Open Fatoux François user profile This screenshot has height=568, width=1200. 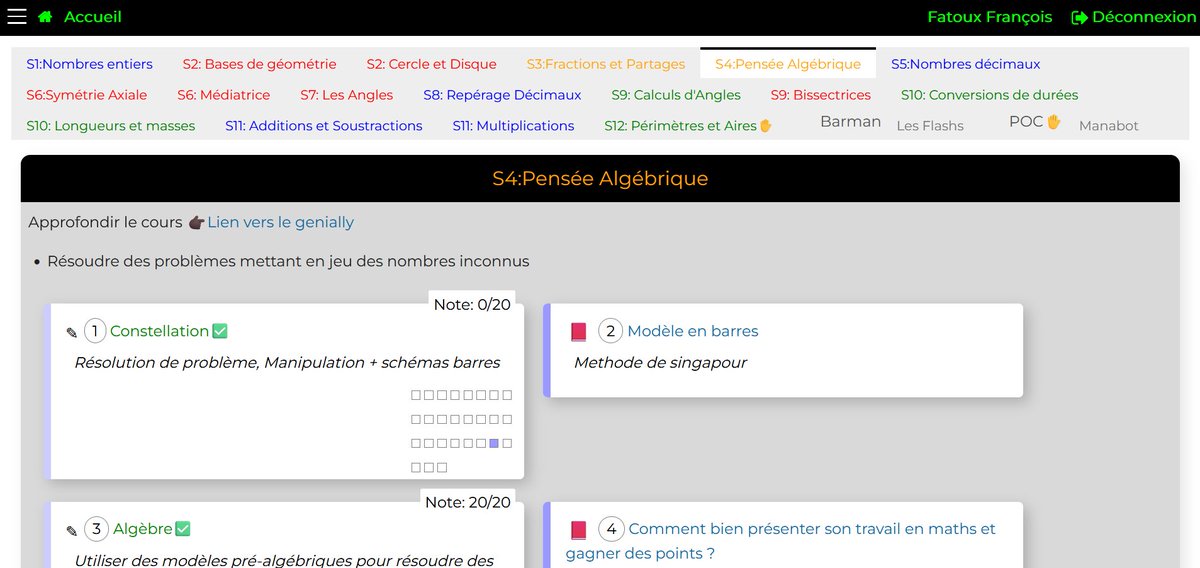(x=990, y=17)
